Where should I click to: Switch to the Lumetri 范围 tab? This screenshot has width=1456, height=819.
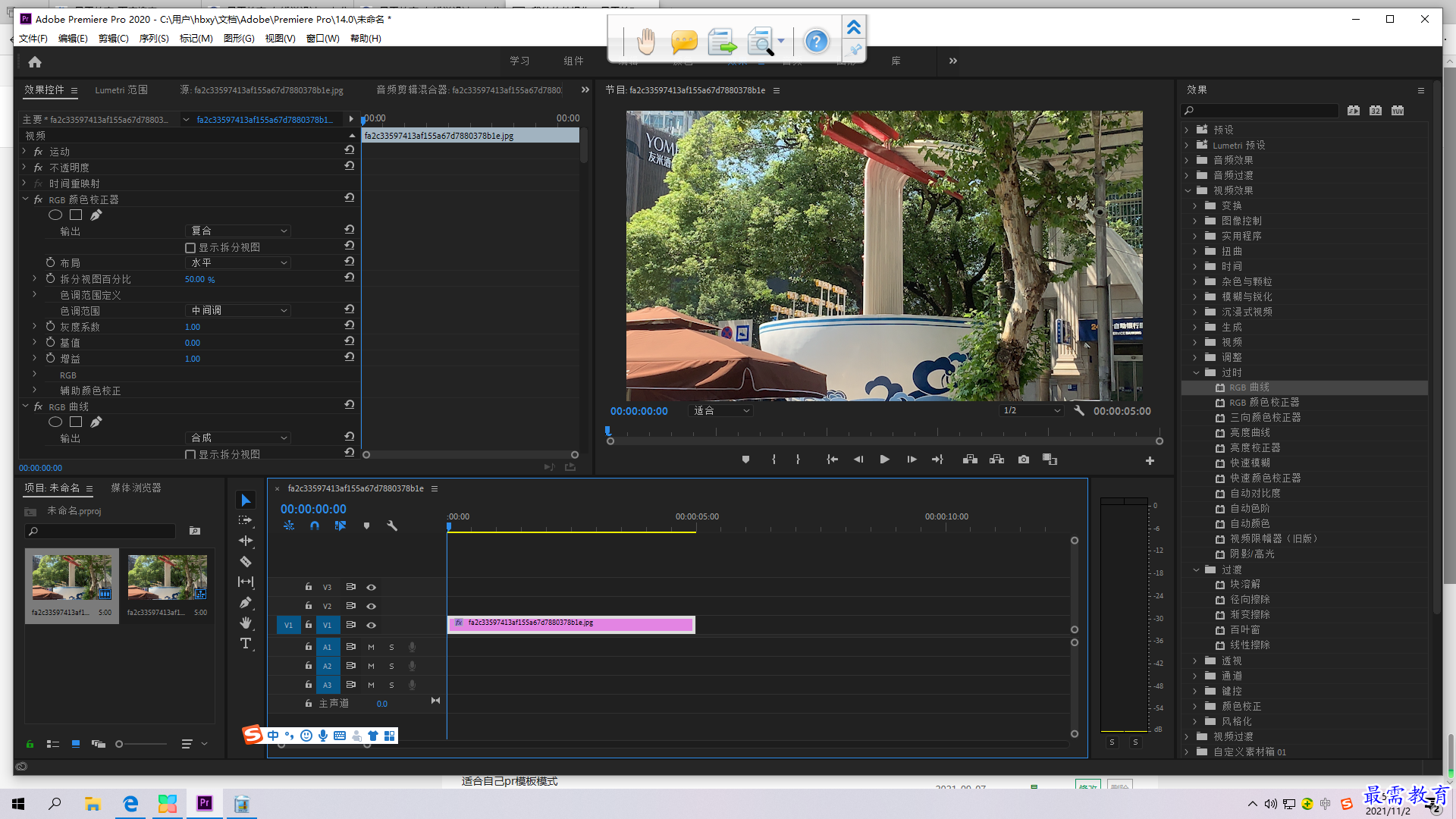[121, 89]
